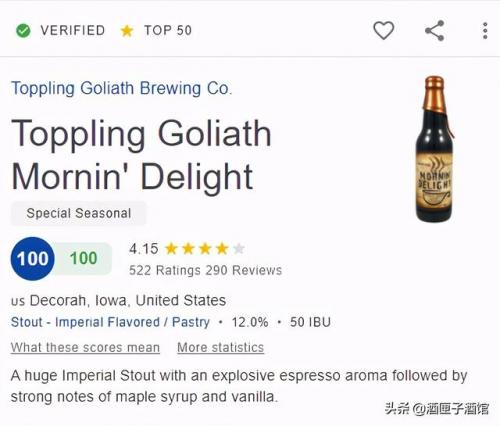
Task: Click the gold Top 50 star icon
Action: click(x=127, y=31)
